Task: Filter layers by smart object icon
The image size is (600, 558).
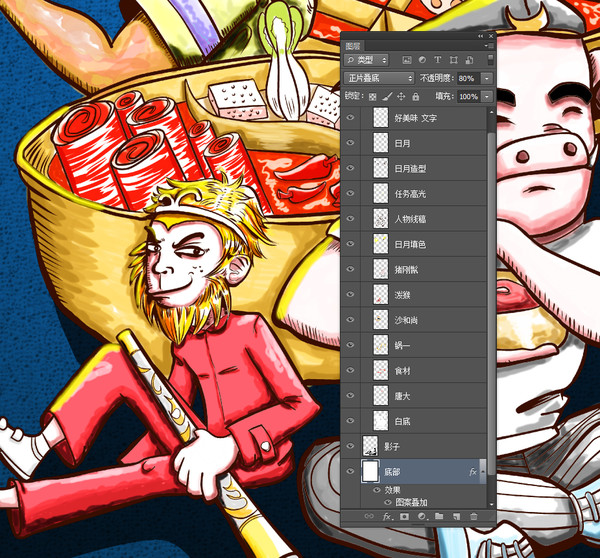Action: 469,60
